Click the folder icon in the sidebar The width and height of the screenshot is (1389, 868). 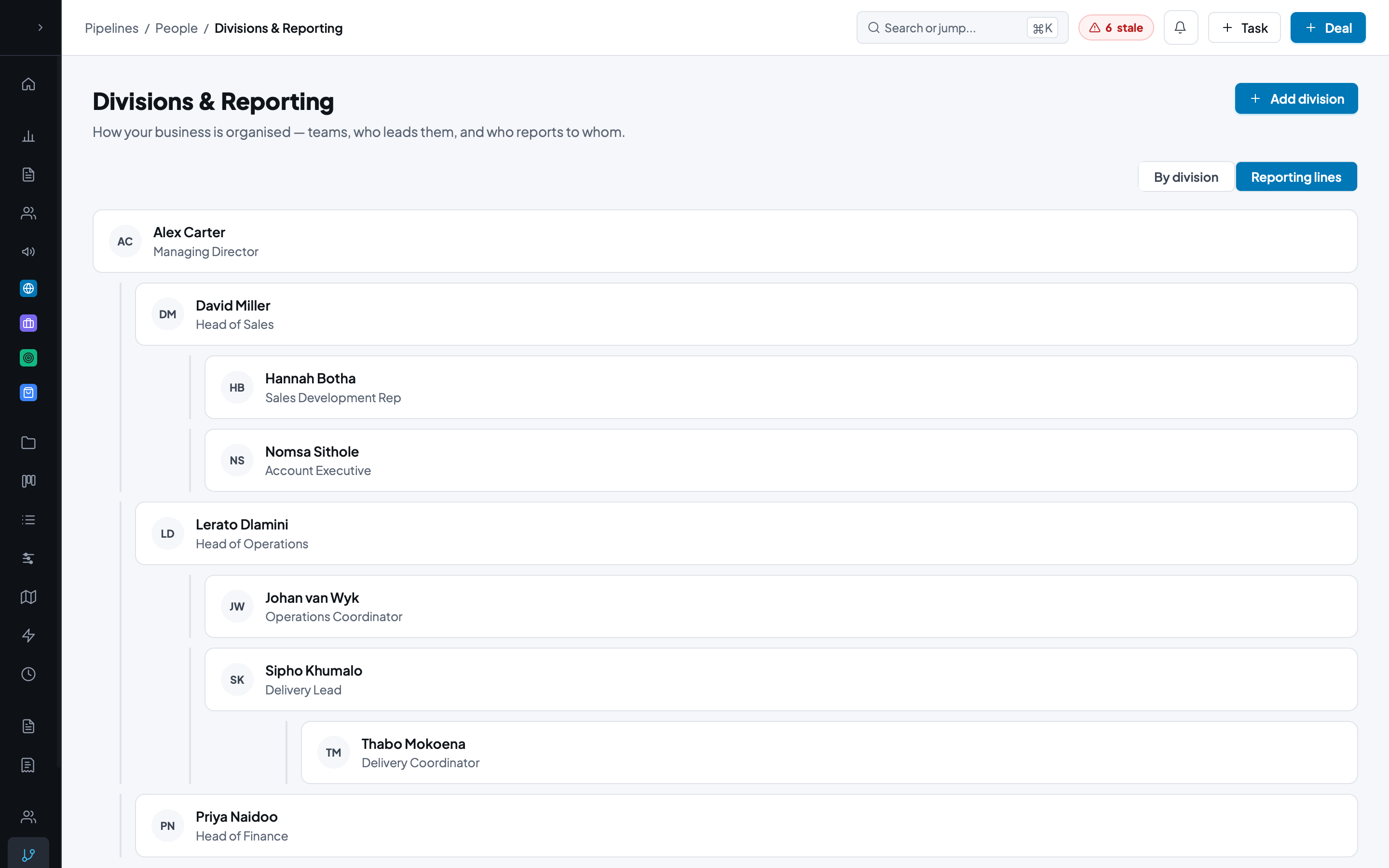[x=28, y=443]
